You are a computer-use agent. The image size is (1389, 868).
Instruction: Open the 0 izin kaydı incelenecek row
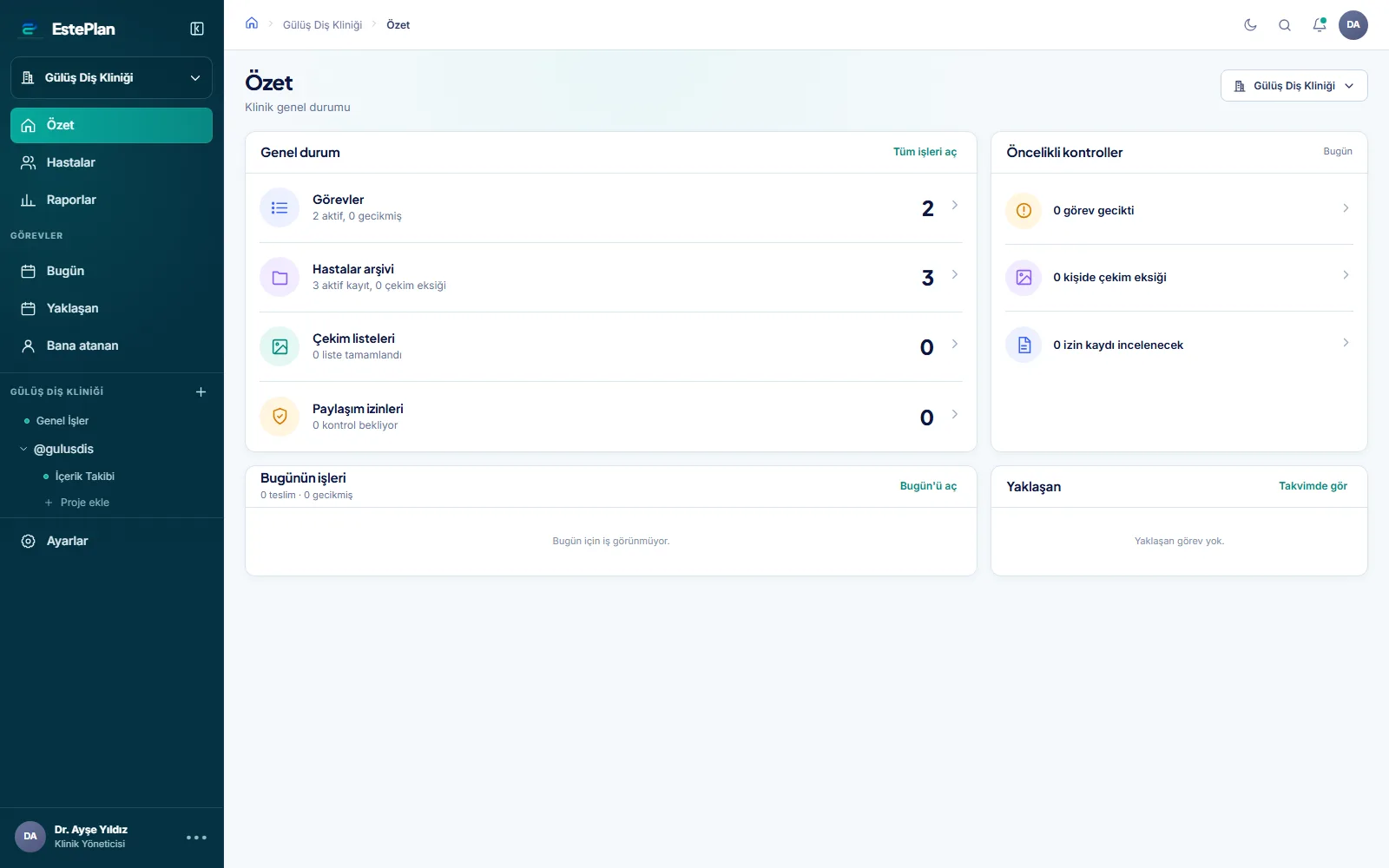pos(1179,345)
